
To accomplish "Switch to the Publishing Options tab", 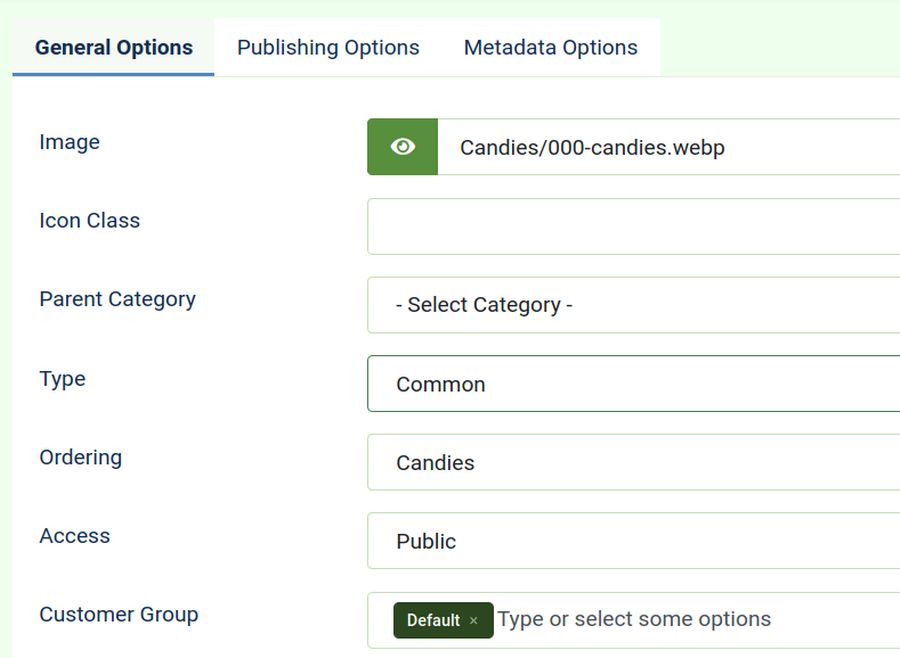I will (328, 47).
